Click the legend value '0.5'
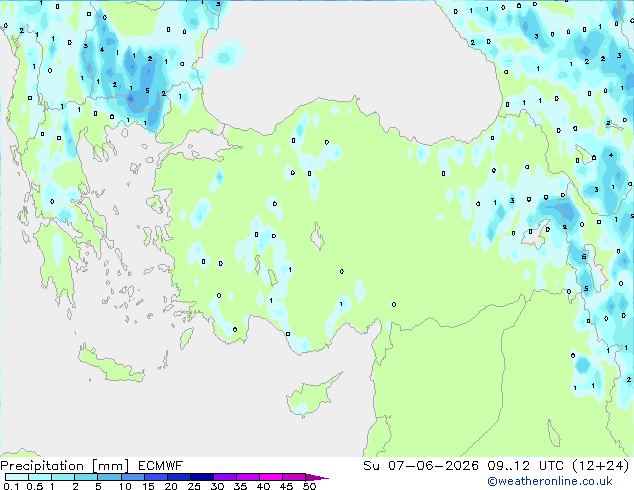 [35, 486]
